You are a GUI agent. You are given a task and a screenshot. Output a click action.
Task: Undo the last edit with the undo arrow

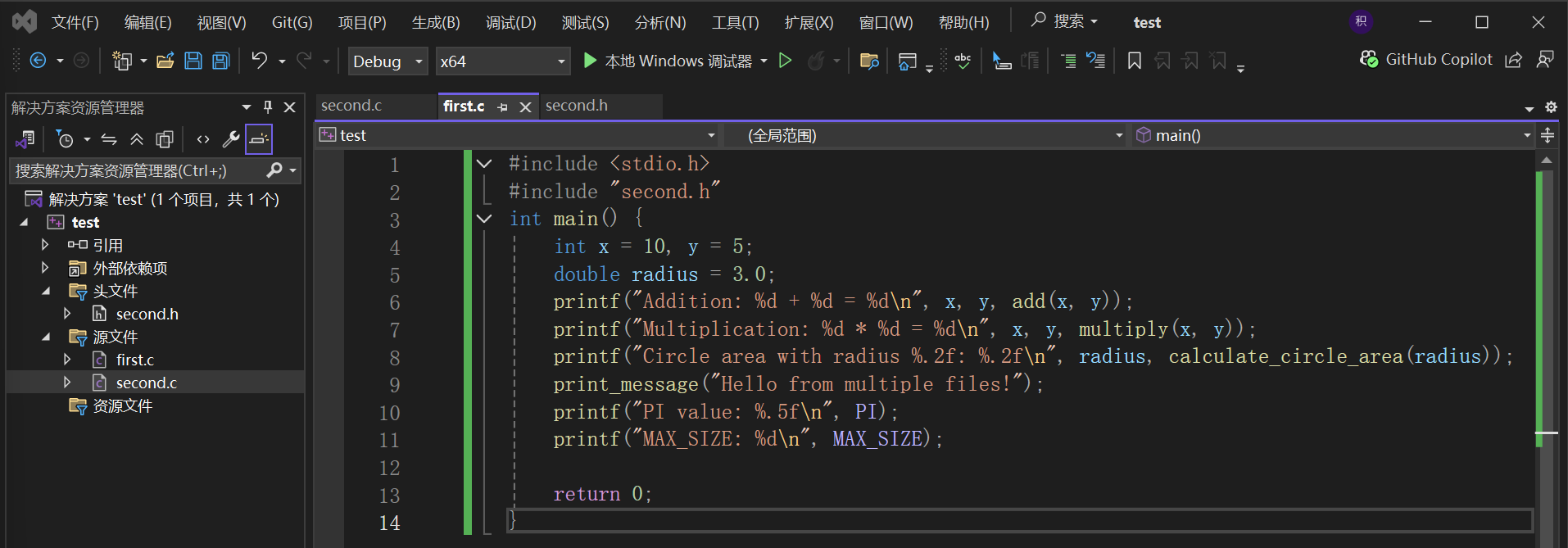click(259, 61)
